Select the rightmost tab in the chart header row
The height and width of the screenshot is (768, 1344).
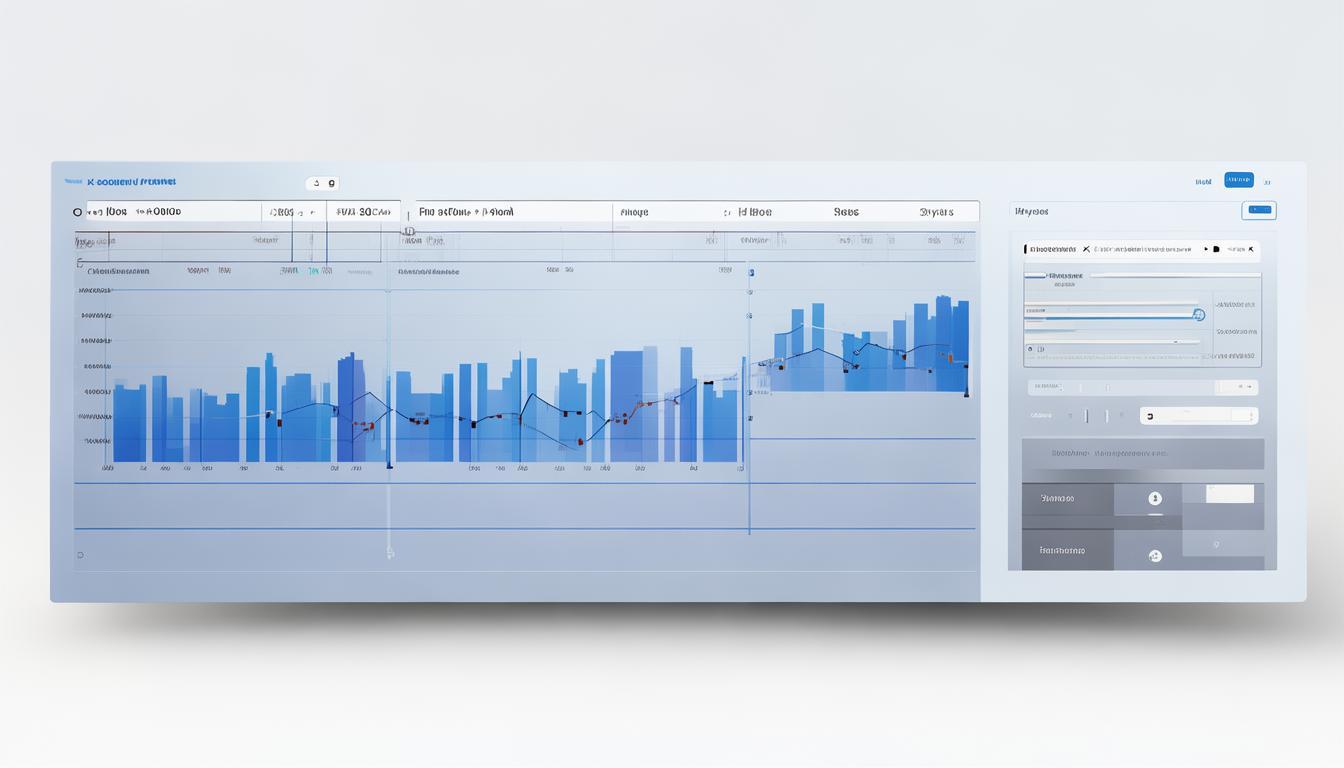point(936,212)
